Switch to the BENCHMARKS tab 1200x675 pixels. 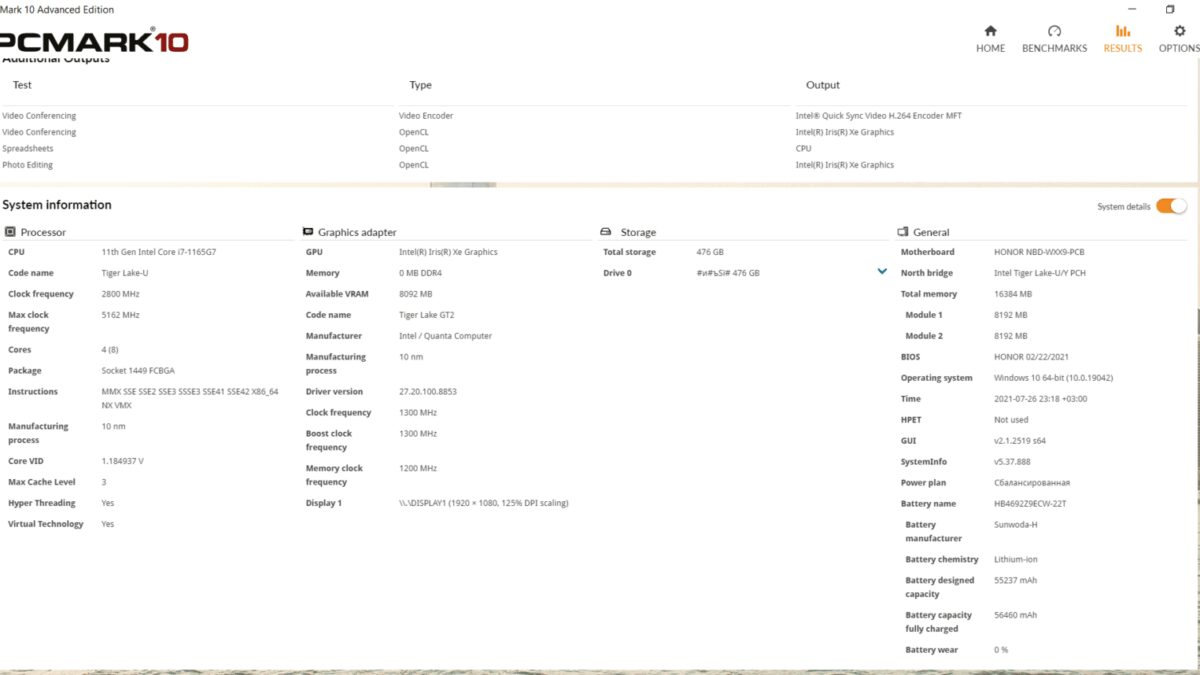[x=1054, y=48]
